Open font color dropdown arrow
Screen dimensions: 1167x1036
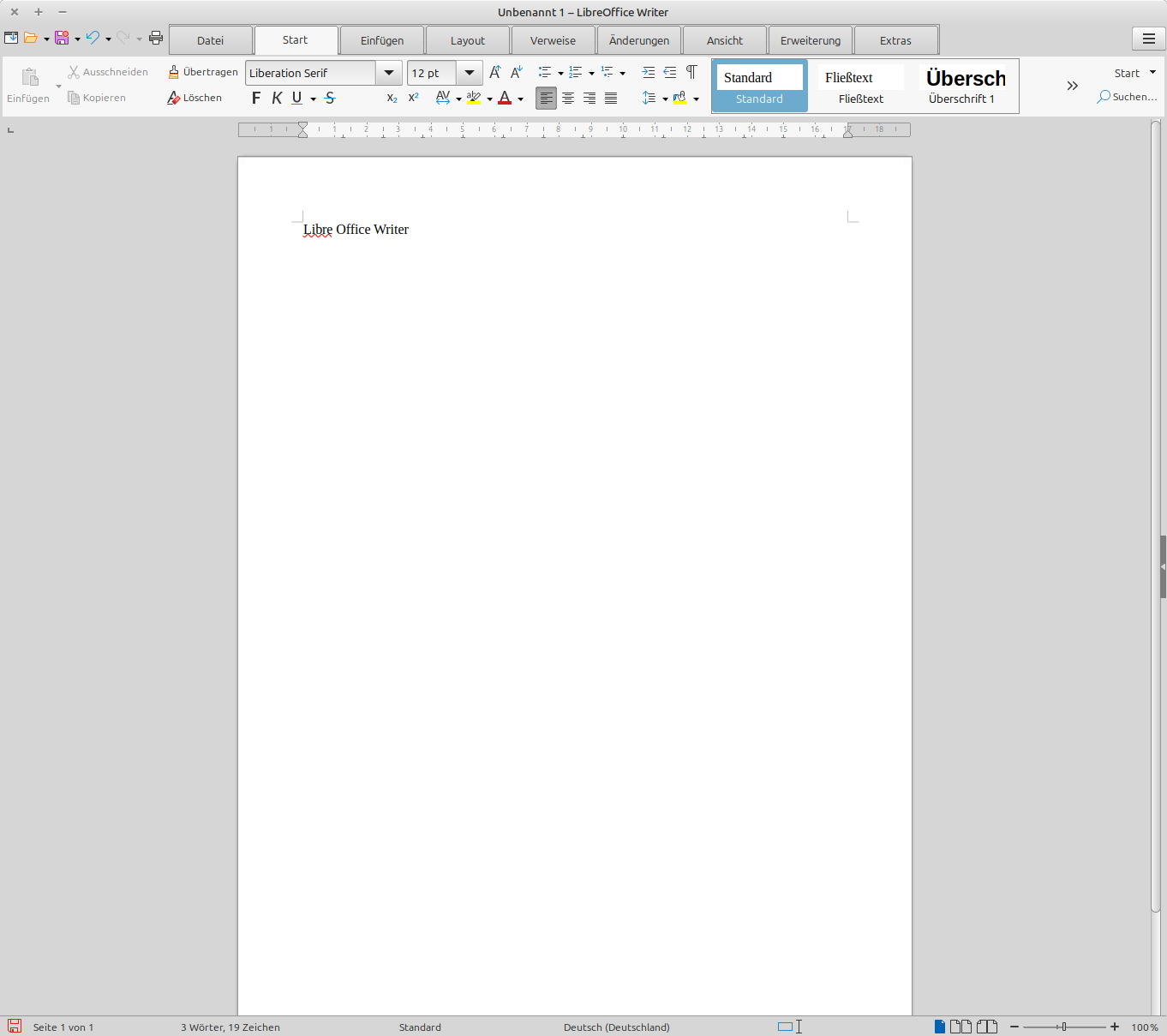coord(520,99)
